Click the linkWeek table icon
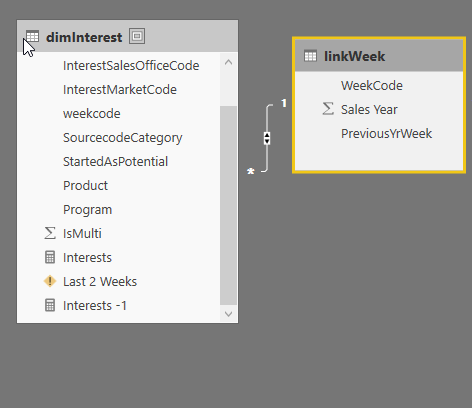Viewport: 472px width, 408px height. pyautogui.click(x=310, y=56)
